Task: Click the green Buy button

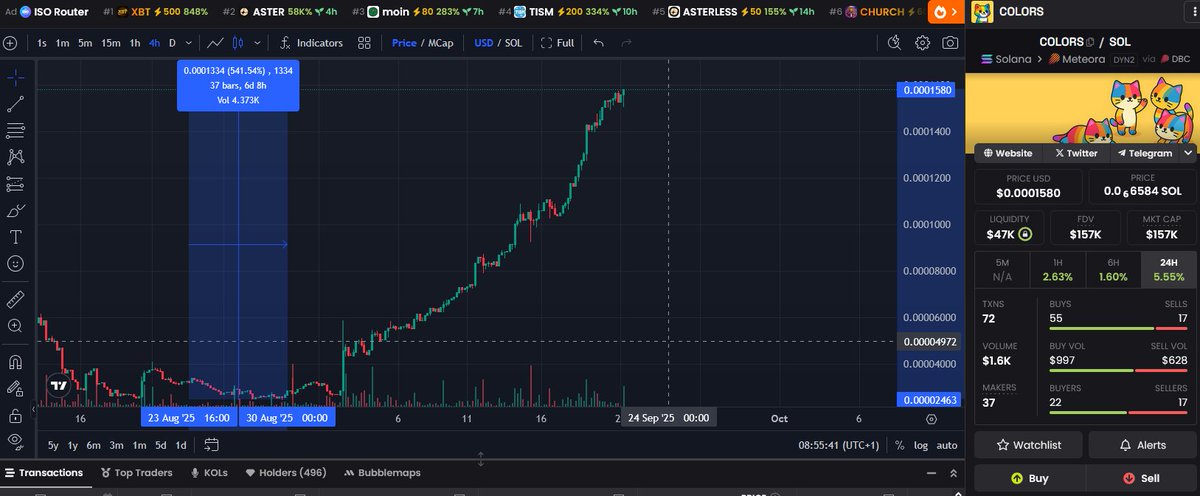Action: (x=1029, y=478)
